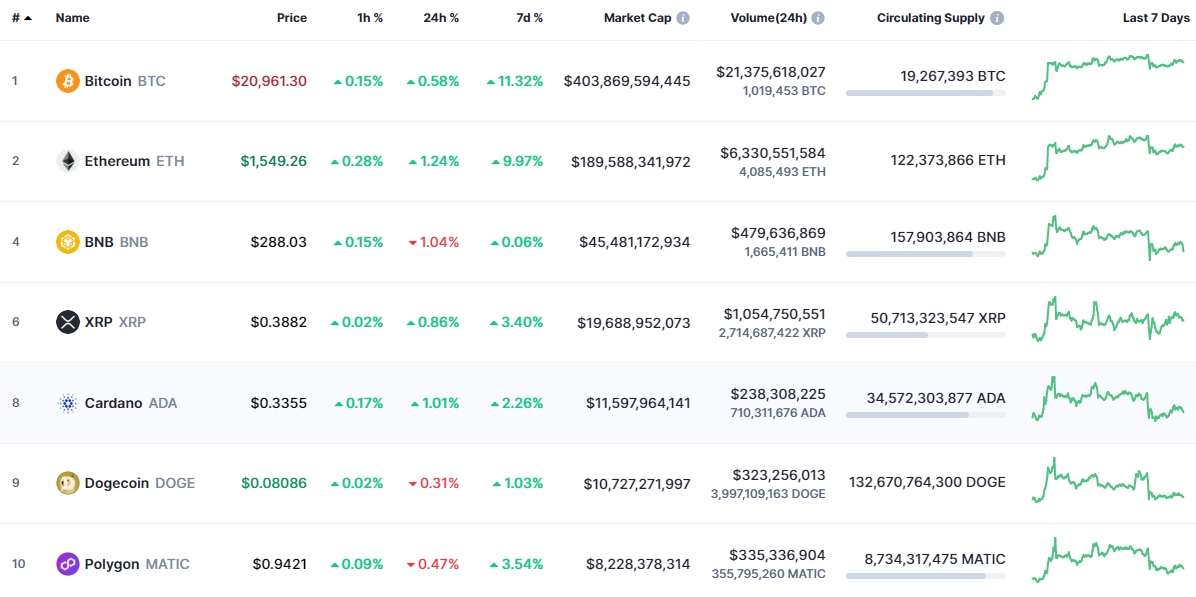1196x597 pixels.
Task: Open the XRP coin page link
Action: click(115, 322)
